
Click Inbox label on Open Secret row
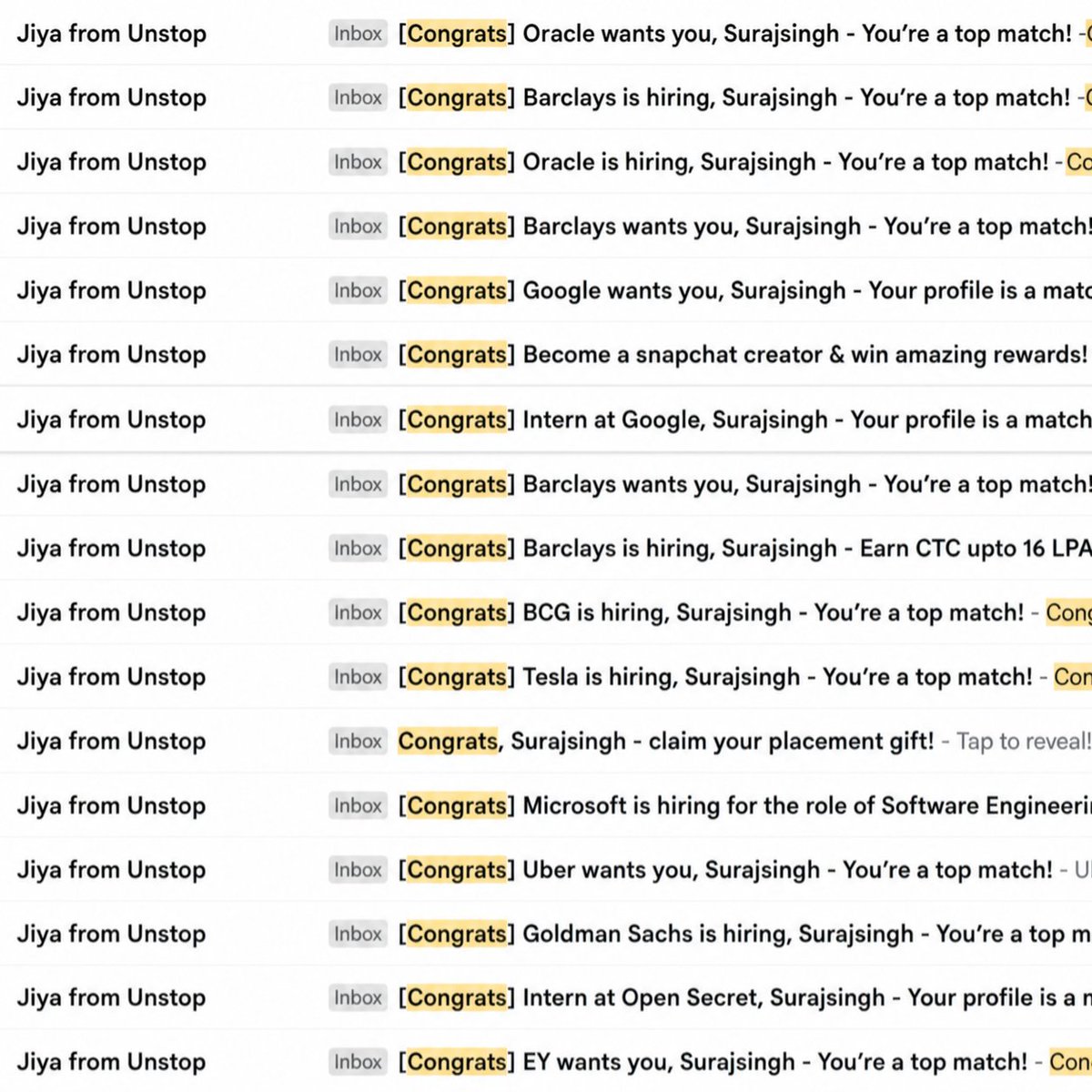click(x=358, y=997)
